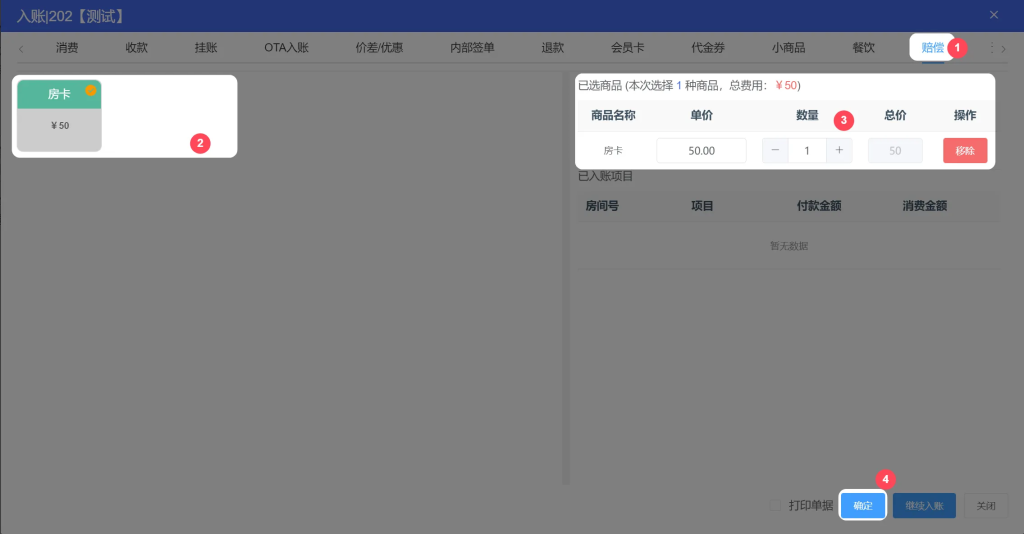The height and width of the screenshot is (534, 1024).
Task: Go to the OTA入账 tab
Action: pos(286,48)
